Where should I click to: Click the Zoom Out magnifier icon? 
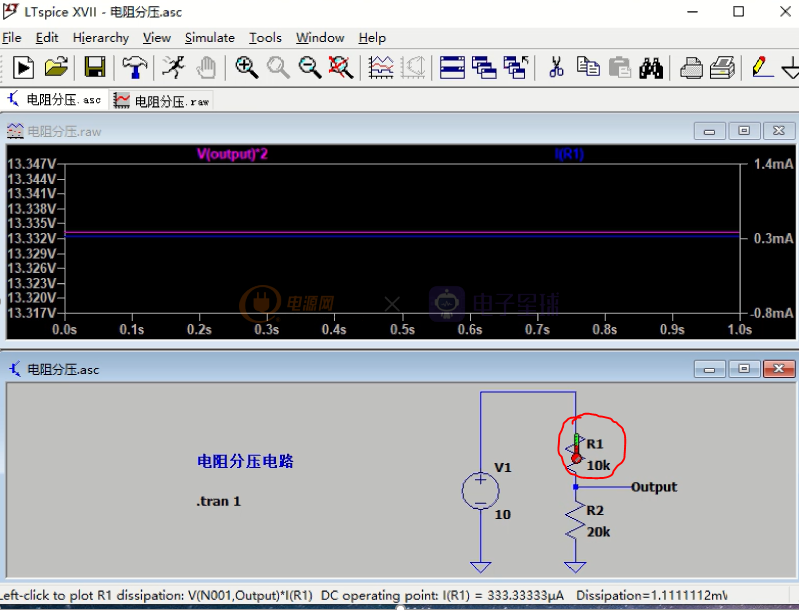310,68
